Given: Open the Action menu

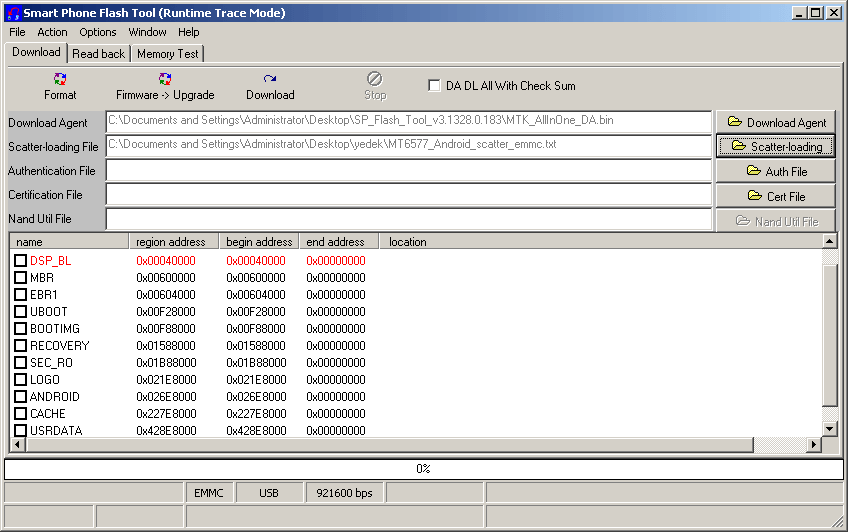Looking at the screenshot, I should pyautogui.click(x=53, y=32).
